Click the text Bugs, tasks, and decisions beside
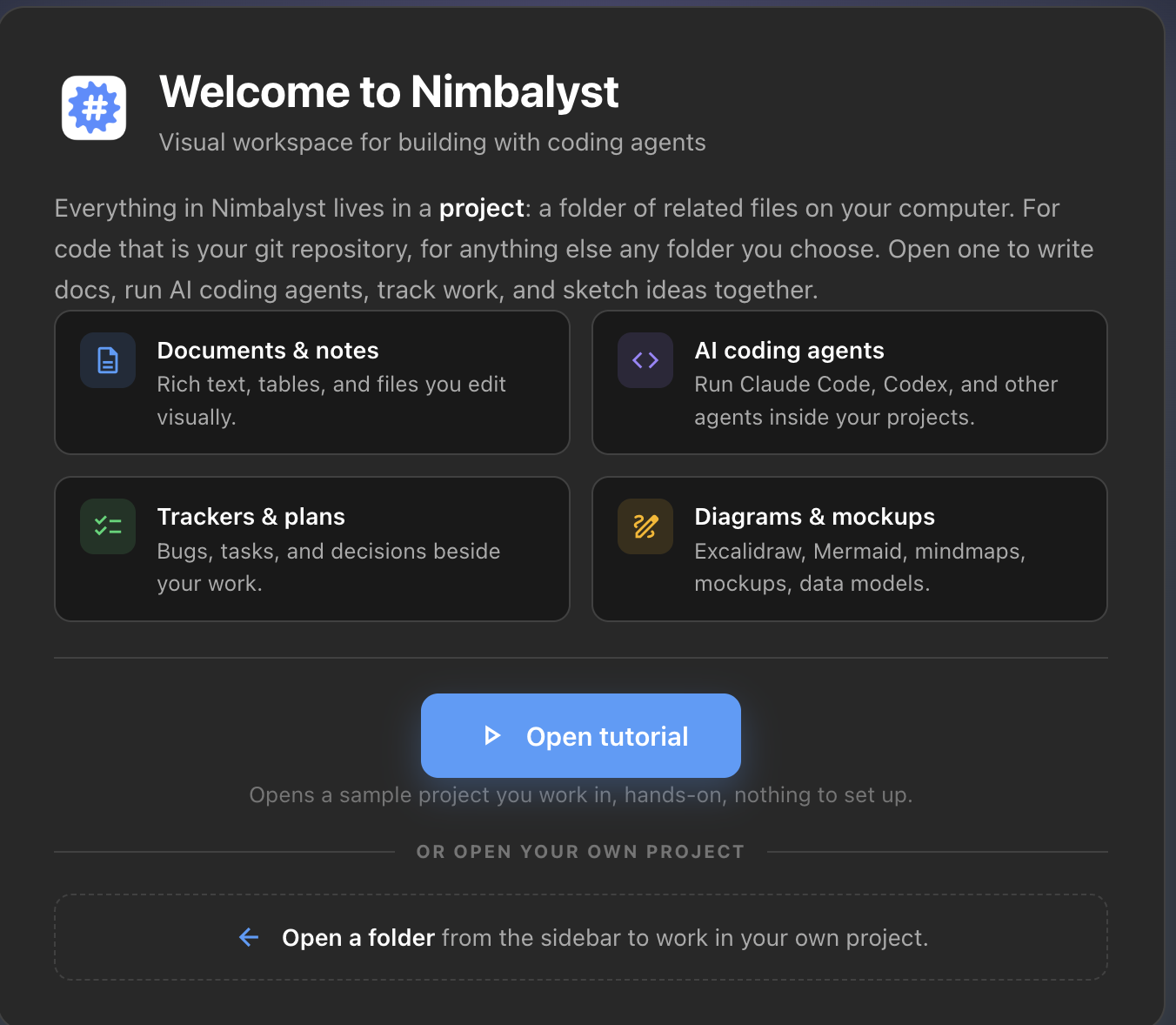This screenshot has width=1176, height=1025. 329,551
